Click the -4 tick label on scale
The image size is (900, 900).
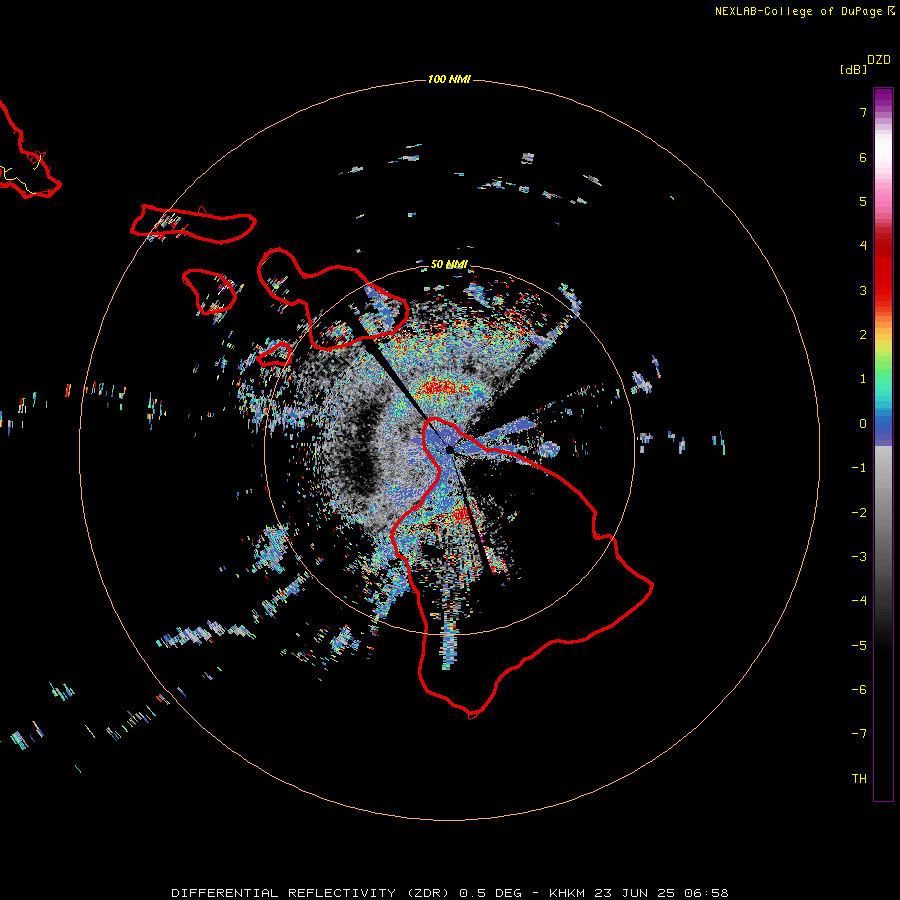point(859,601)
